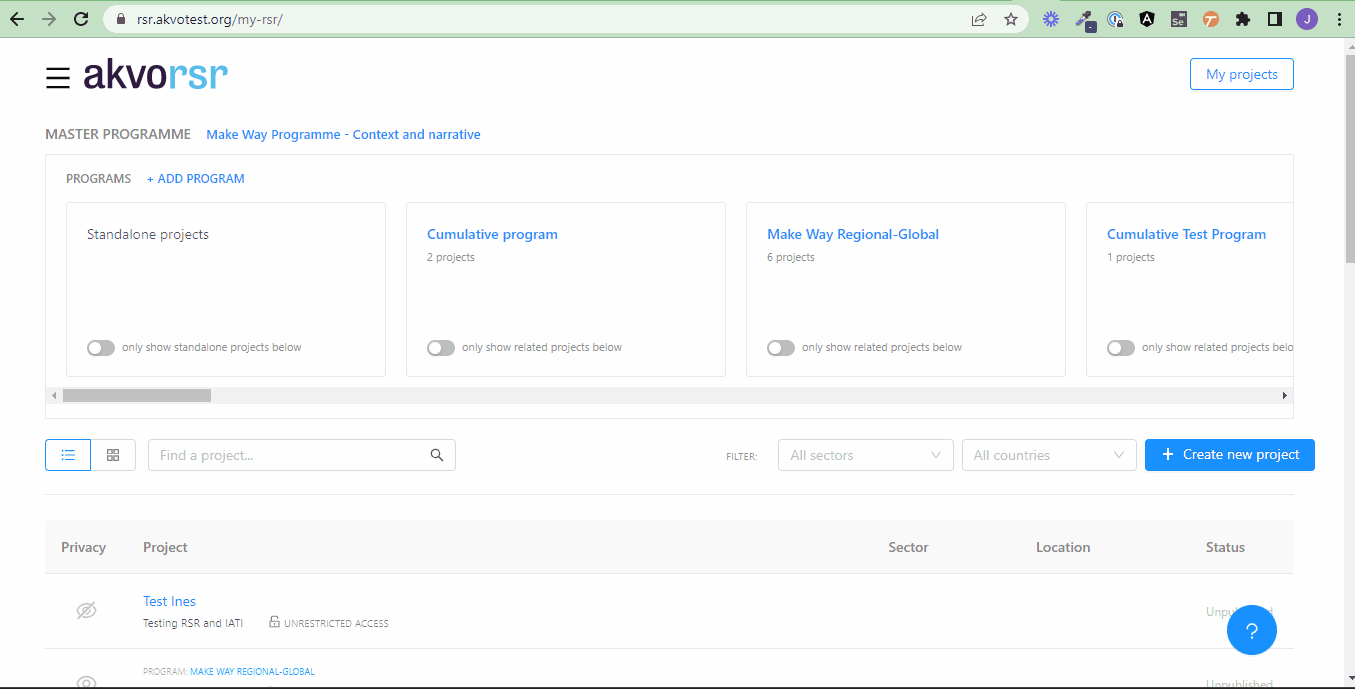Viewport: 1355px width, 689px height.
Task: Open the My projects button
Action: click(x=1242, y=74)
